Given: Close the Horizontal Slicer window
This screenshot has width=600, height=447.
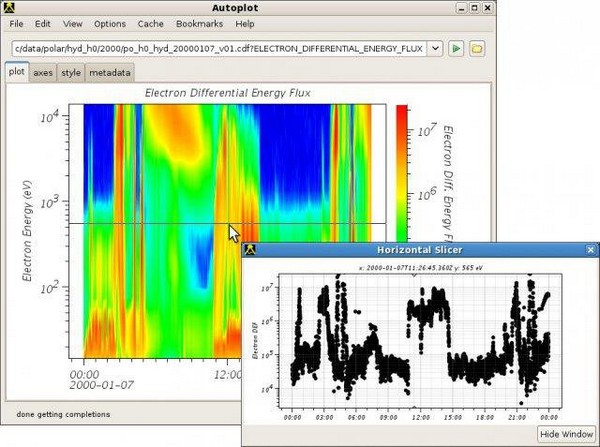Looking at the screenshot, I should (x=590, y=249).
